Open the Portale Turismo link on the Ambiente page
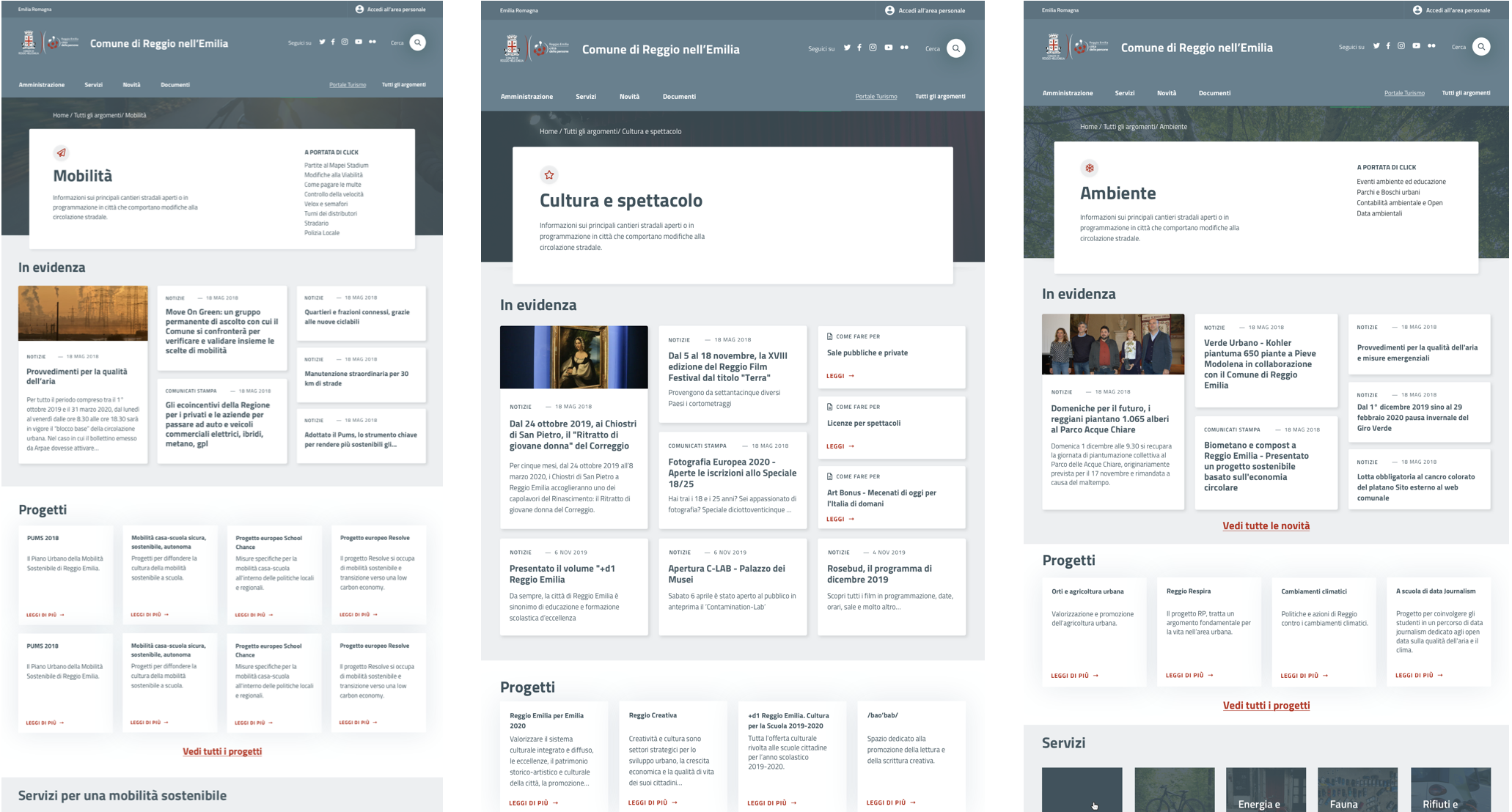1512x812 pixels. [x=1403, y=93]
